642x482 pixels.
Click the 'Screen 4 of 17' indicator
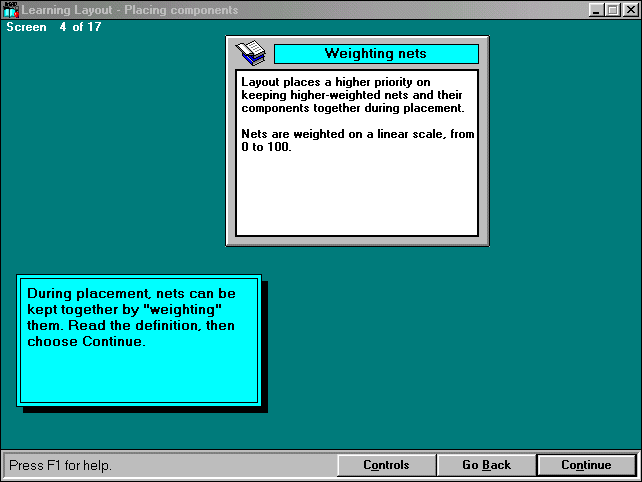pyautogui.click(x=54, y=27)
